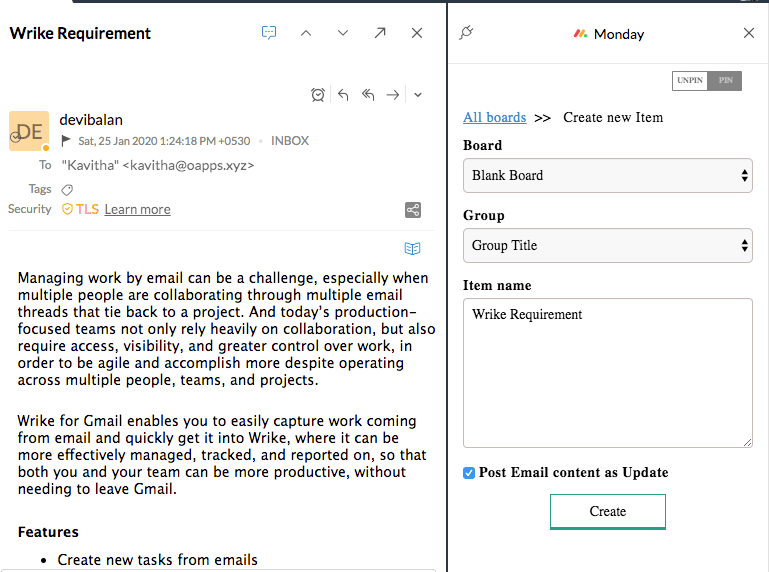Uncheck Post Email content as Update

[x=469, y=473]
